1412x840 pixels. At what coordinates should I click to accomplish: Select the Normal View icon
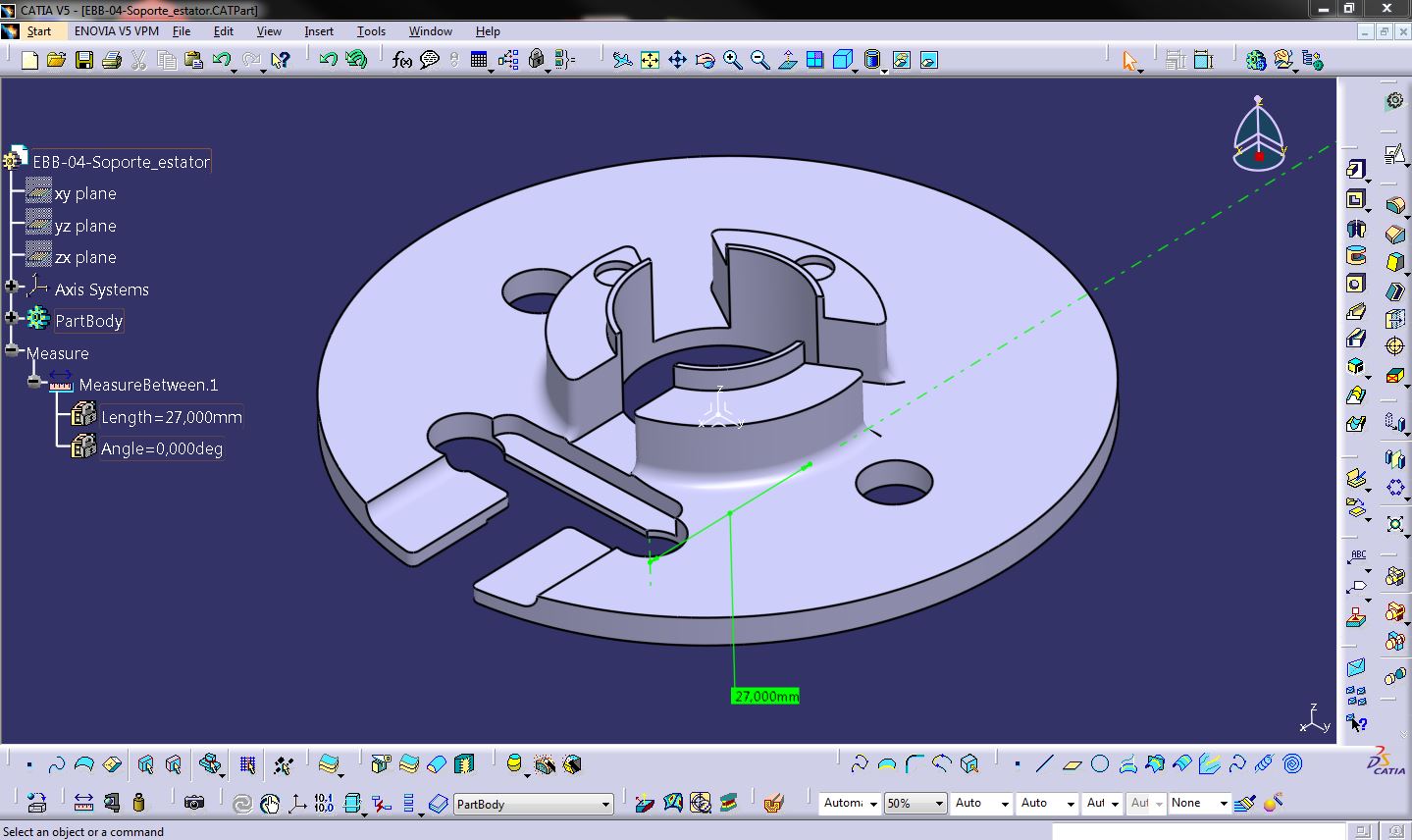pos(787,60)
